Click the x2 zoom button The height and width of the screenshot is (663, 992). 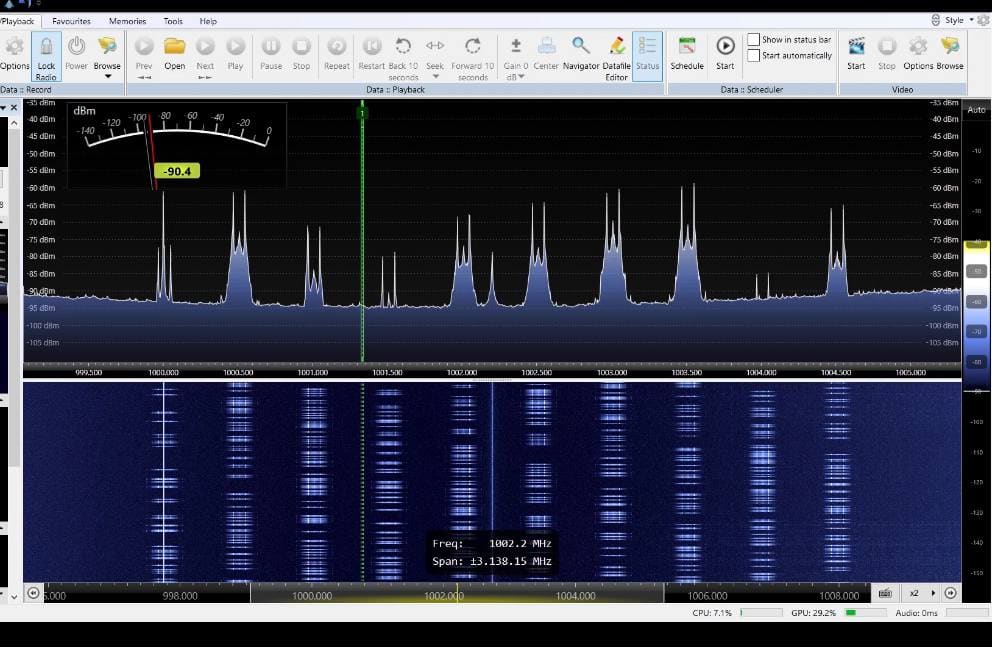[x=914, y=593]
